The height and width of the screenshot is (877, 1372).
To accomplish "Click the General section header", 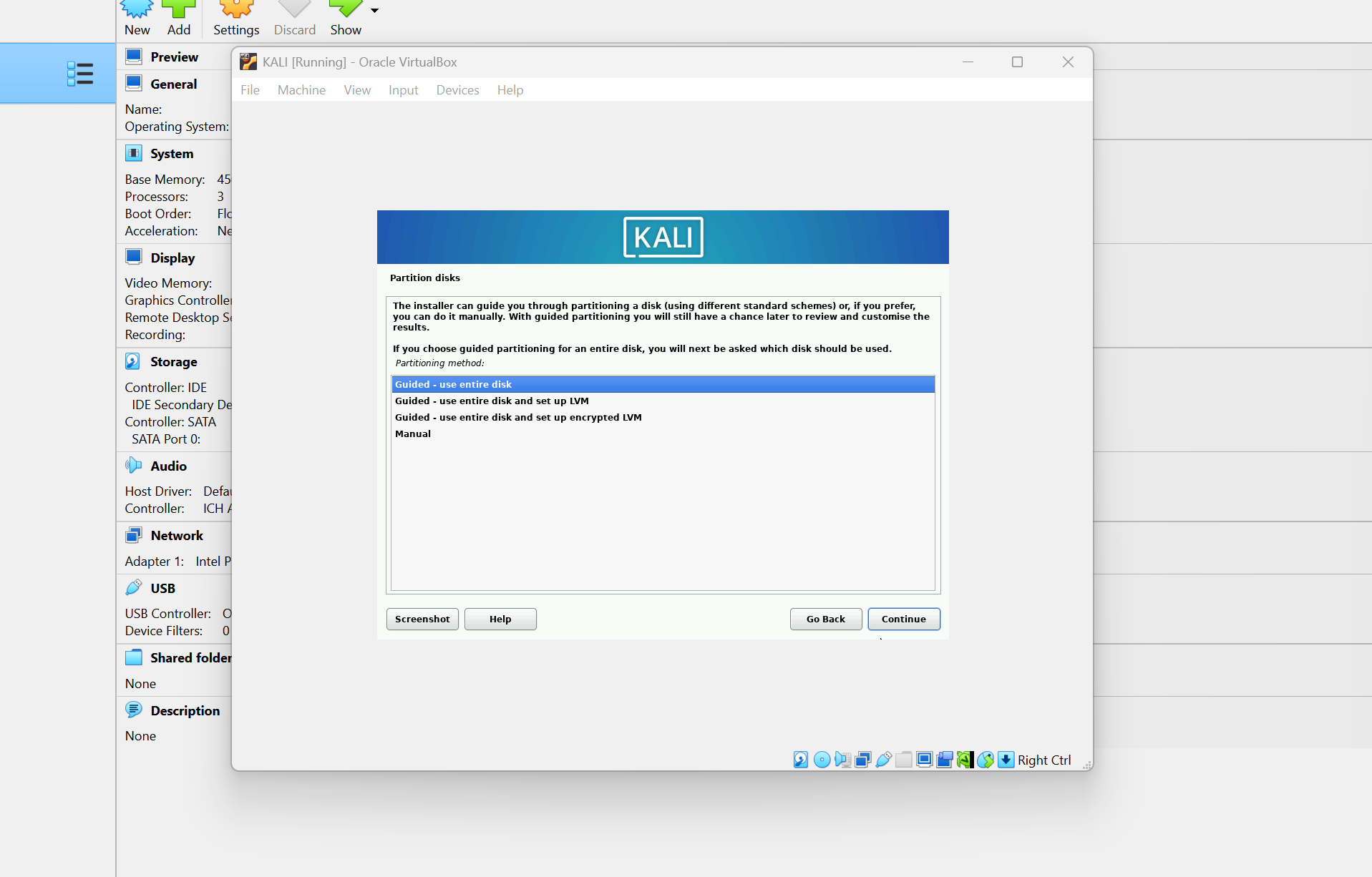I will (173, 84).
